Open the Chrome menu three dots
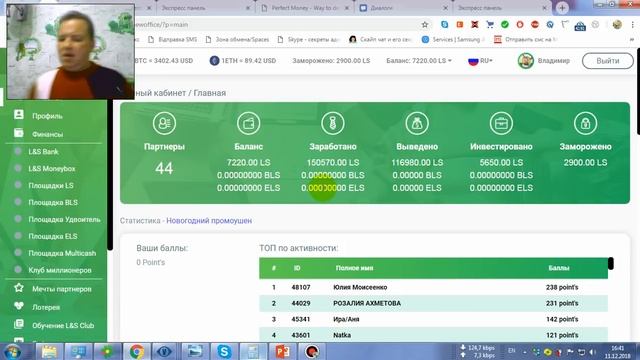 (x=632, y=24)
